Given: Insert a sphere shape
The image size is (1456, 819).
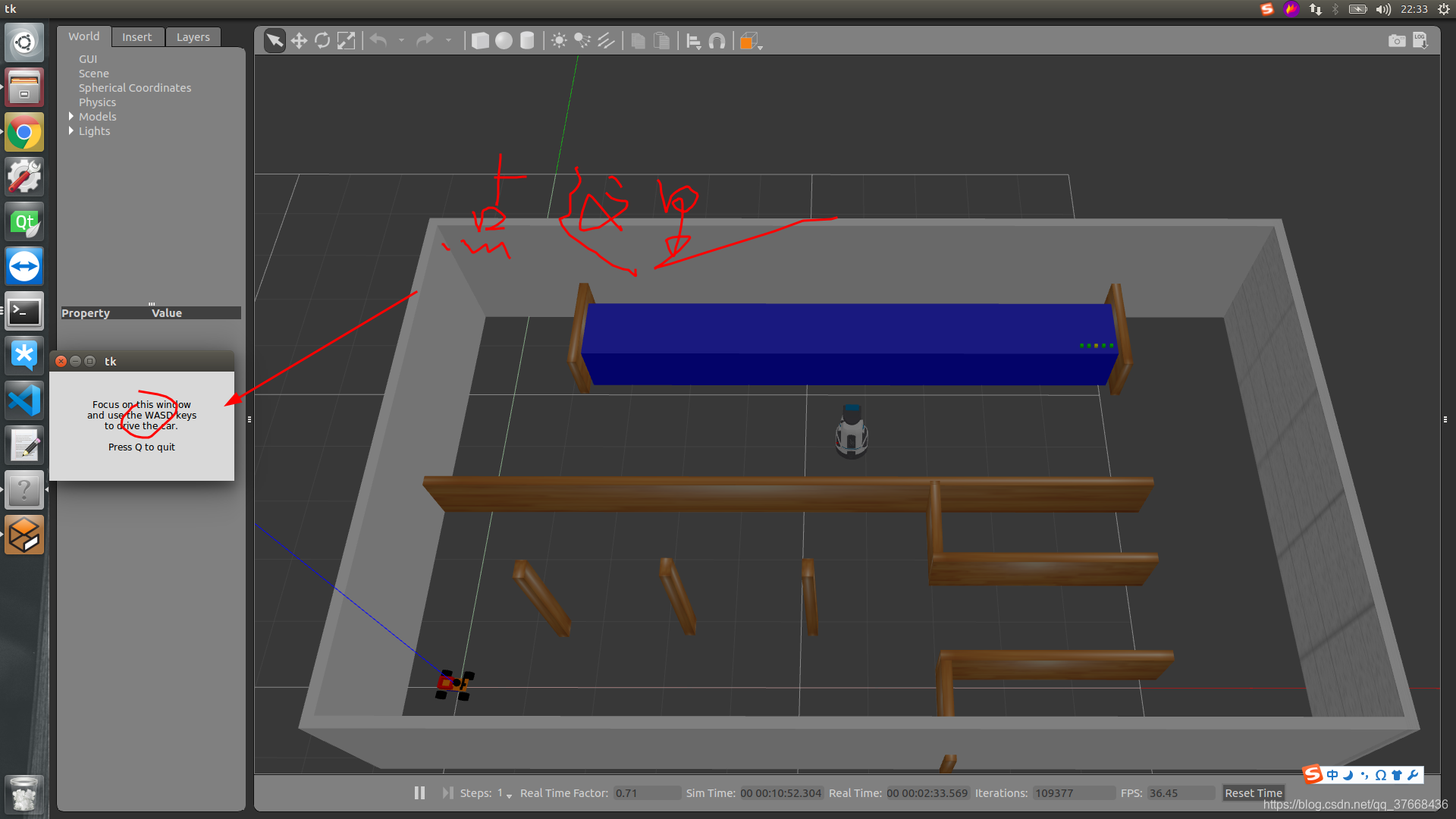Looking at the screenshot, I should pyautogui.click(x=504, y=41).
